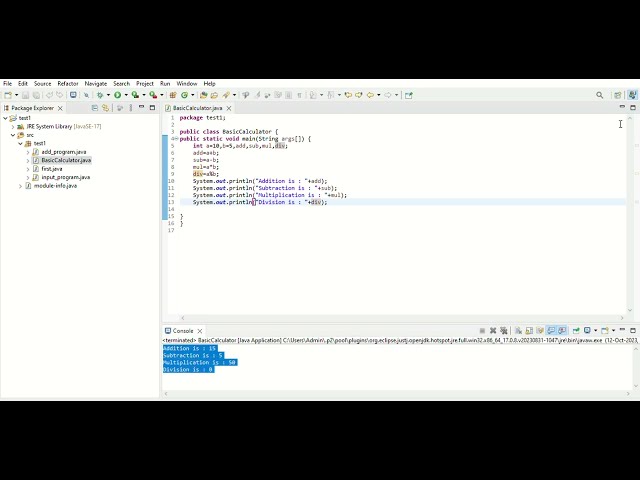
Task: Click Clear Console icon
Action: (x=518, y=331)
